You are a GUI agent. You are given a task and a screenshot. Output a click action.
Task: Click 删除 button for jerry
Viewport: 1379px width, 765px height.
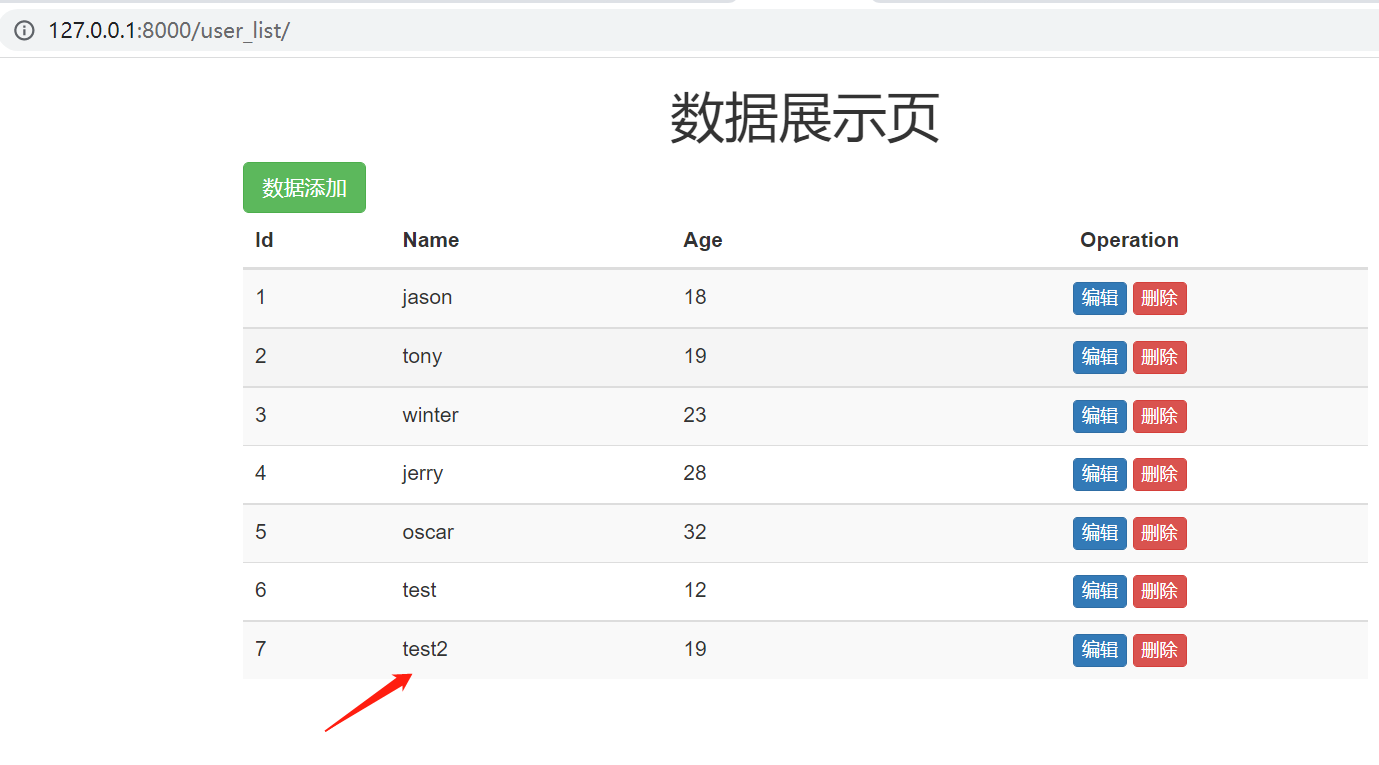[1159, 474]
